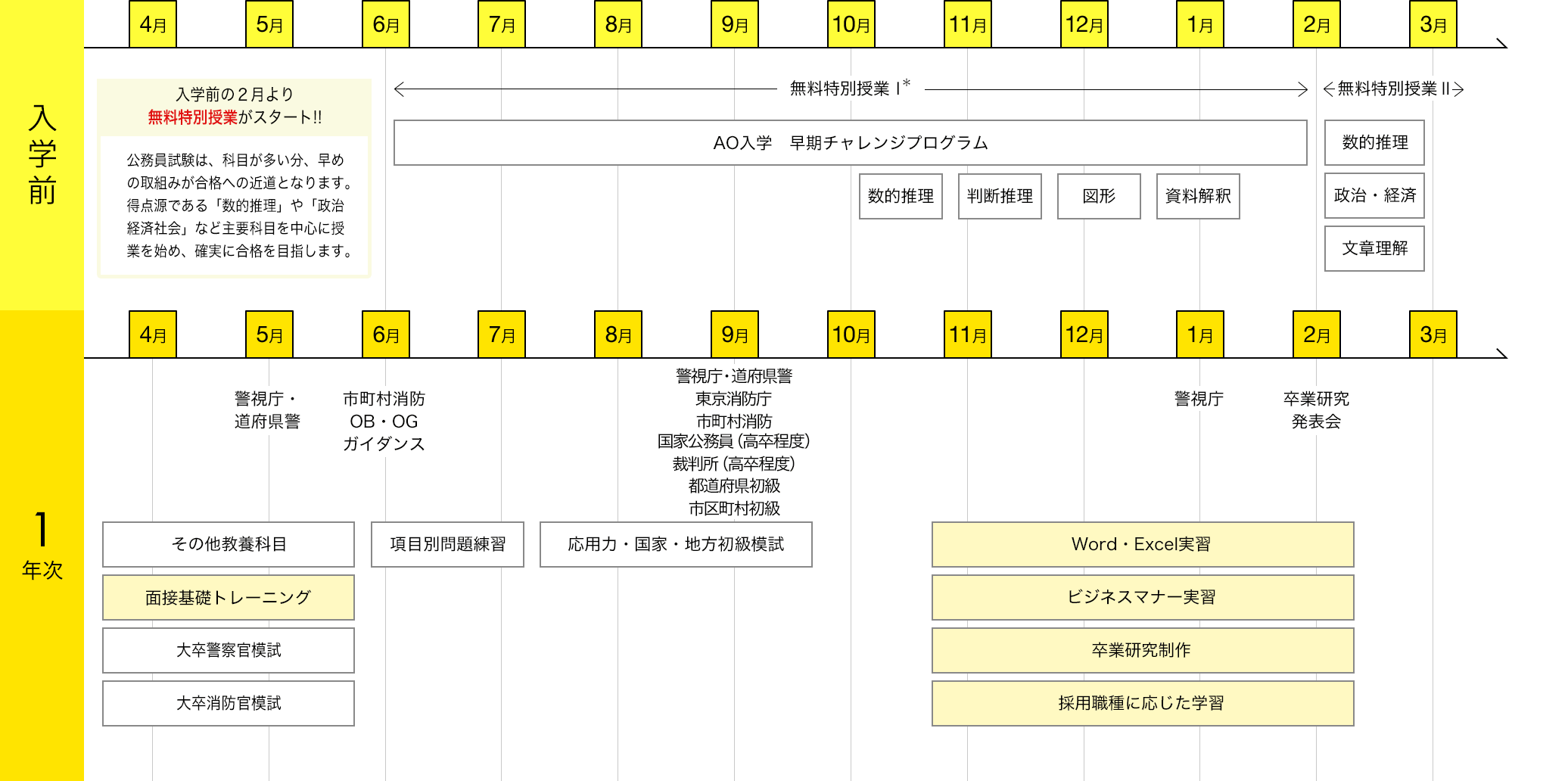Screen dimensions: 1568x781
Task: Click the 判断推理 box
Action: (x=1000, y=196)
